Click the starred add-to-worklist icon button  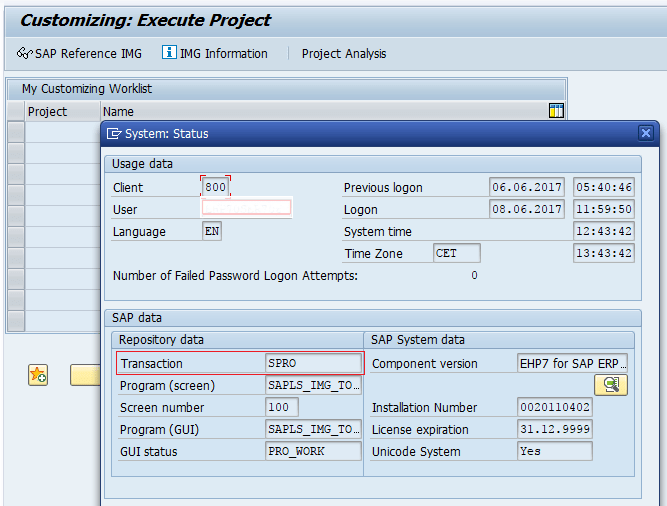click(x=38, y=375)
